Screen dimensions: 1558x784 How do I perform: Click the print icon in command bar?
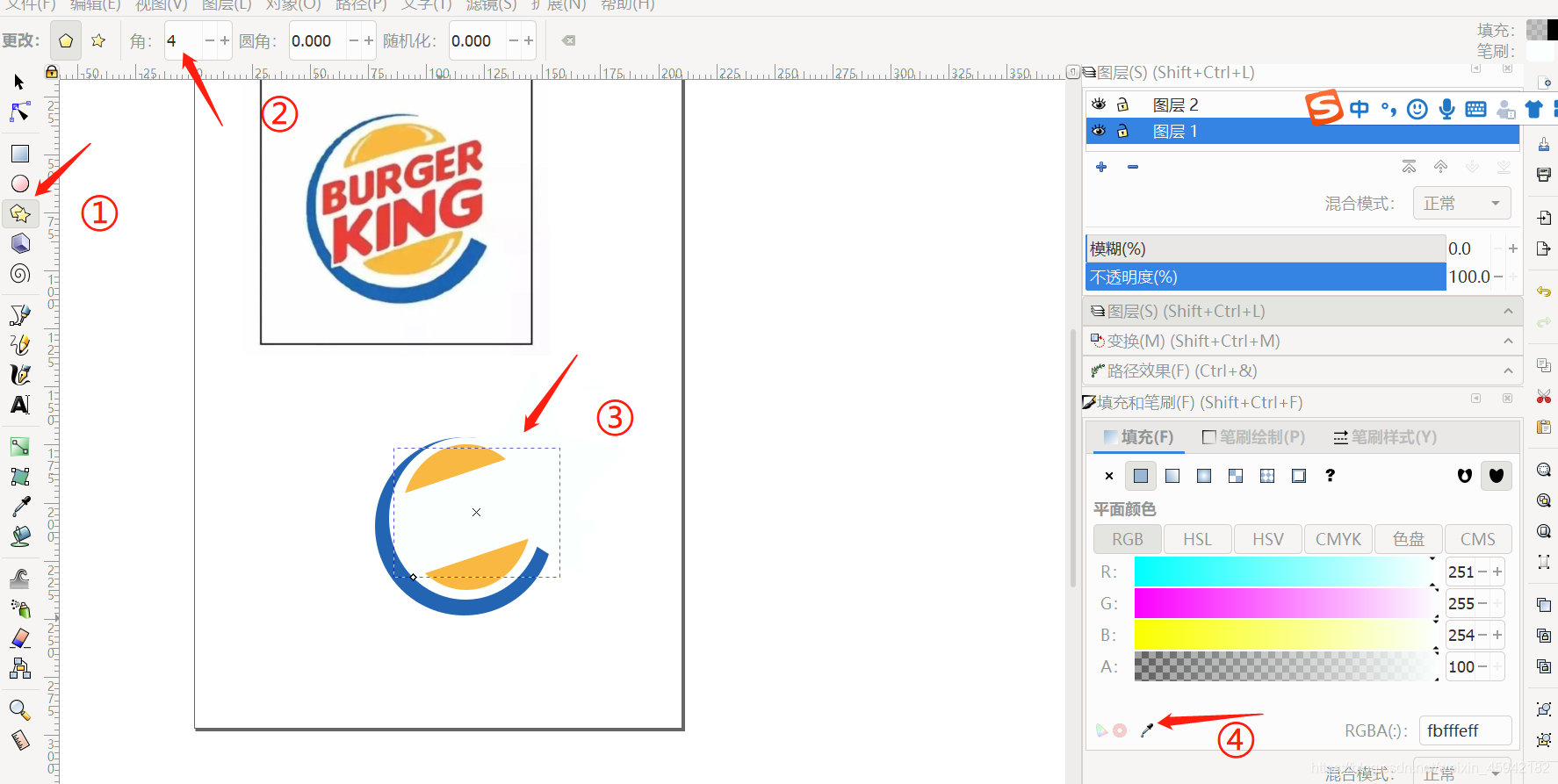point(1543,175)
